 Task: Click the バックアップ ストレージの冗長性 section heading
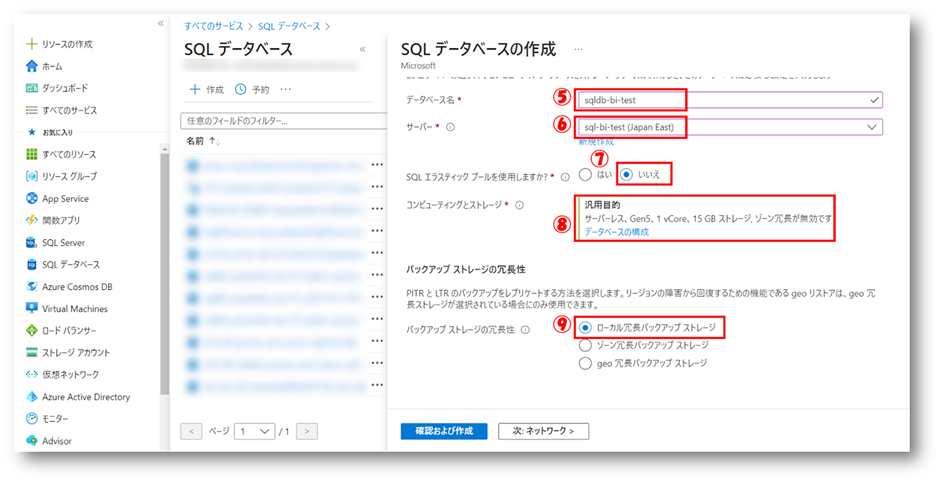coord(466,269)
